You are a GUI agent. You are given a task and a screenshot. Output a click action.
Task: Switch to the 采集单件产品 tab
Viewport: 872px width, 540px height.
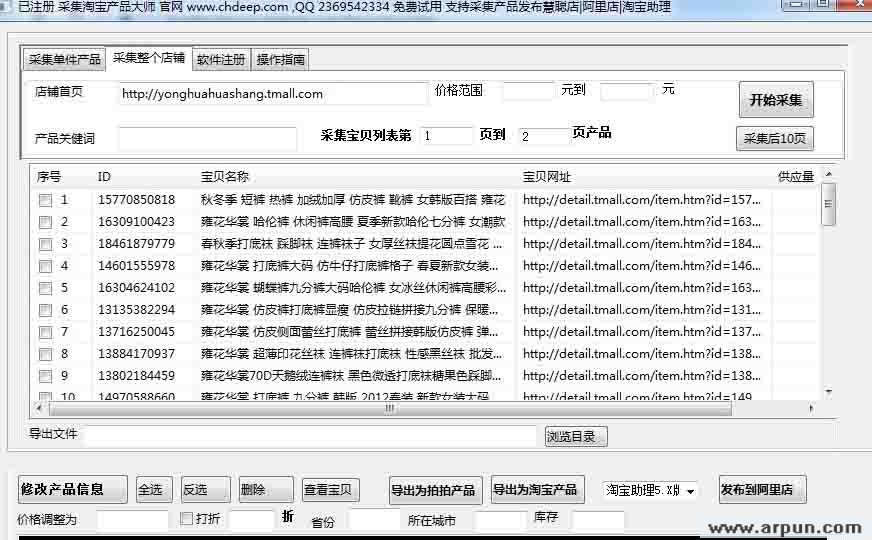click(x=64, y=60)
